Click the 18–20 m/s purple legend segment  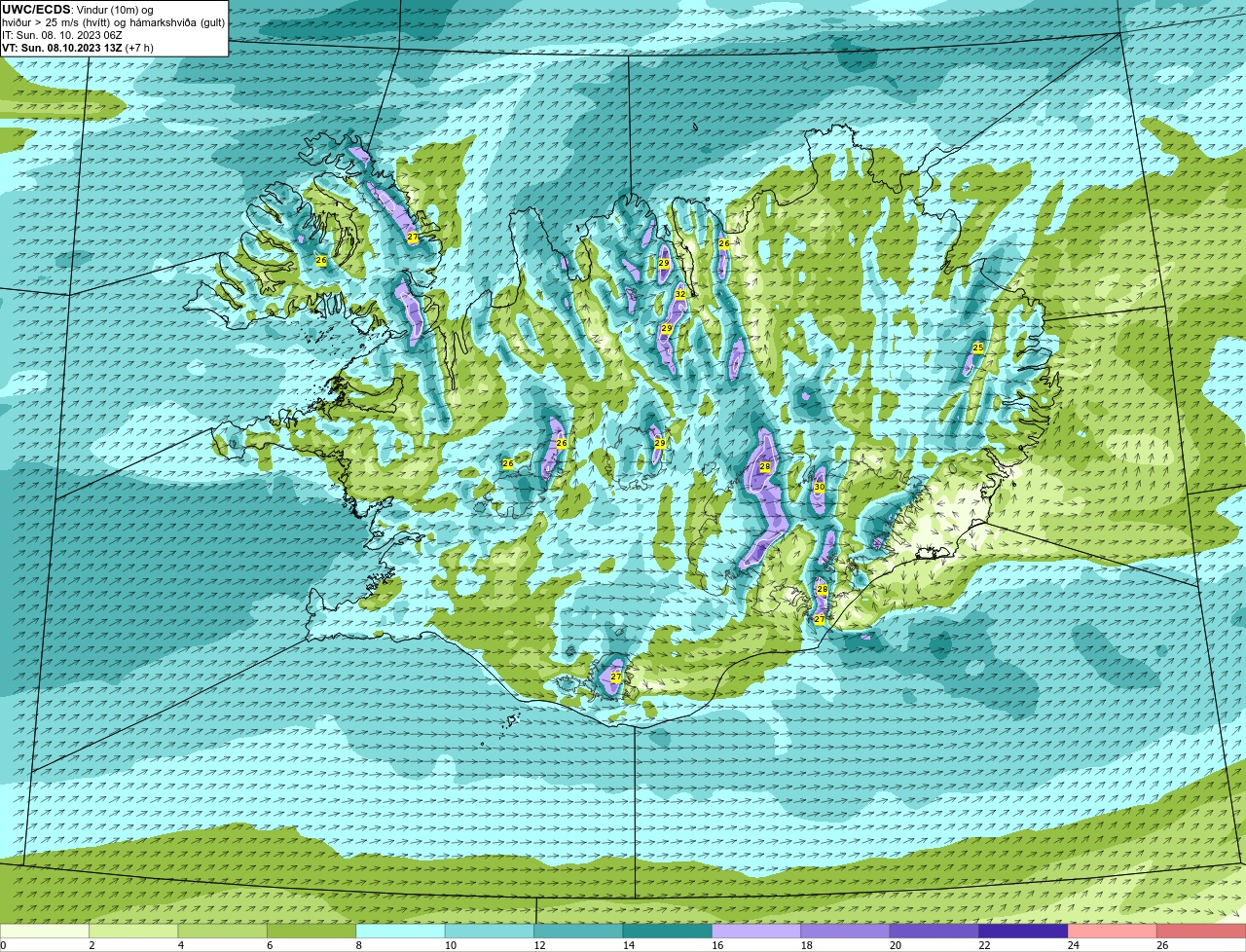pyautogui.click(x=846, y=931)
